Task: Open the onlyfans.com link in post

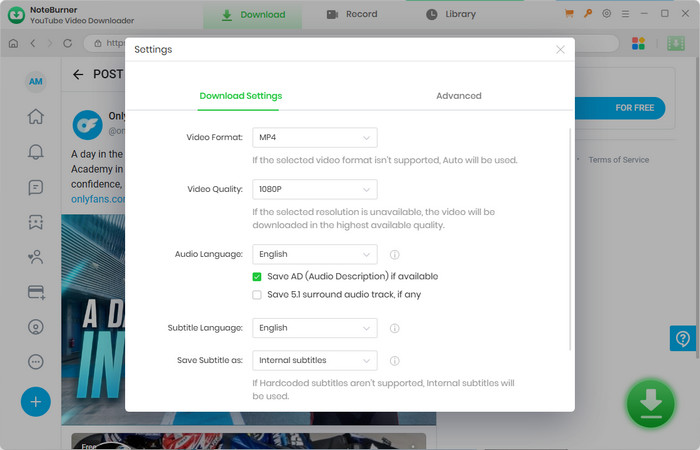Action: 98,199
